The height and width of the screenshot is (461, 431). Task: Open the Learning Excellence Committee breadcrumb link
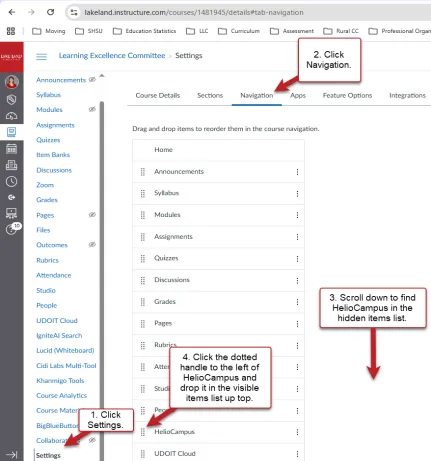[112, 56]
